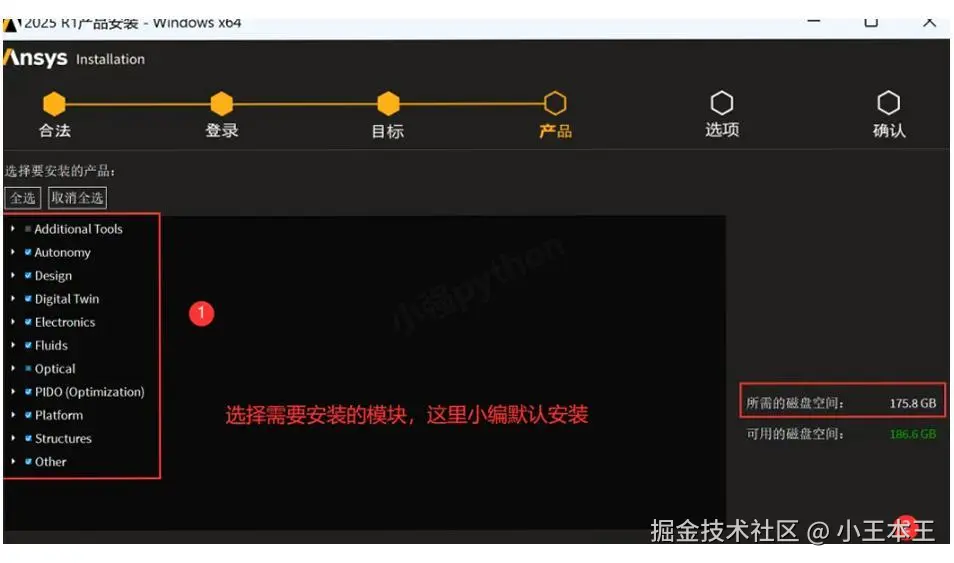The height and width of the screenshot is (563, 954).
Task: Expand the Fluids tree node
Action: [x=13, y=345]
